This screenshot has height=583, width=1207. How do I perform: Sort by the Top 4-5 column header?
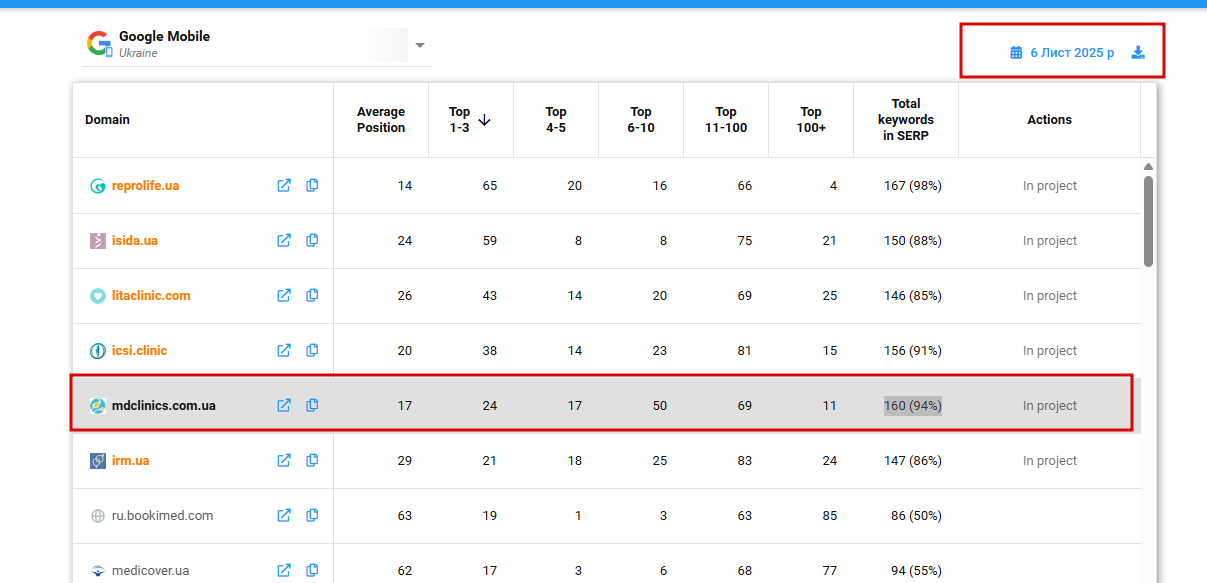coord(556,119)
